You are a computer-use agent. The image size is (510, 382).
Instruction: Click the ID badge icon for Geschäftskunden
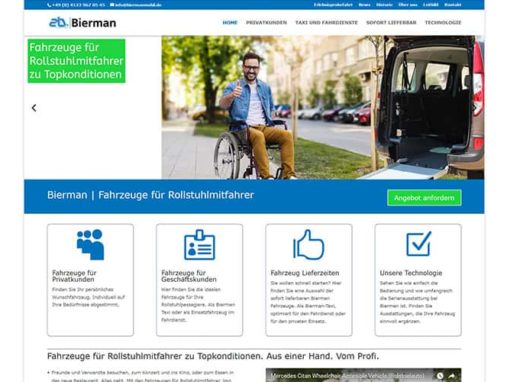[200, 245]
